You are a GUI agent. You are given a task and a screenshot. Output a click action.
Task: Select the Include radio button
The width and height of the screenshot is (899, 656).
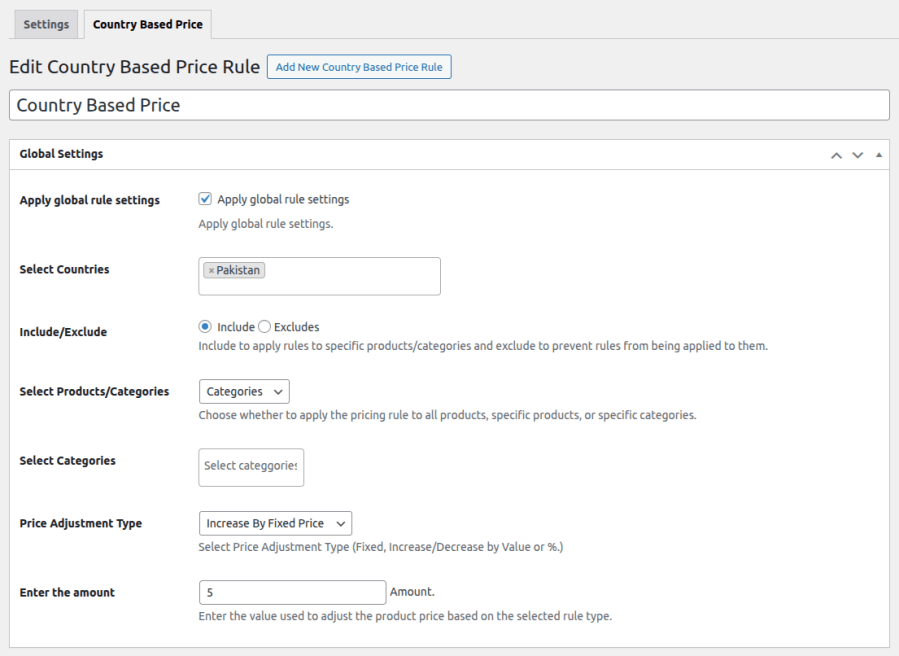(205, 327)
